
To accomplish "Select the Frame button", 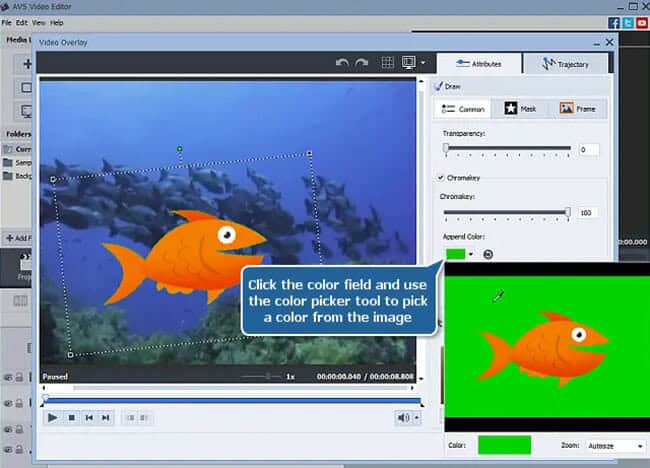I will coord(578,108).
